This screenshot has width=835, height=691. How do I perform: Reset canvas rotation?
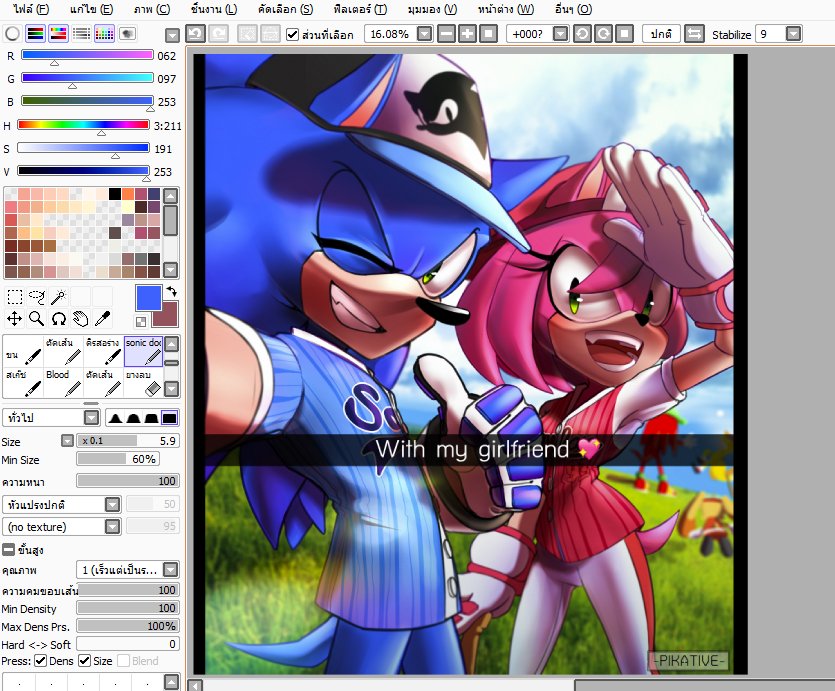tap(624, 34)
